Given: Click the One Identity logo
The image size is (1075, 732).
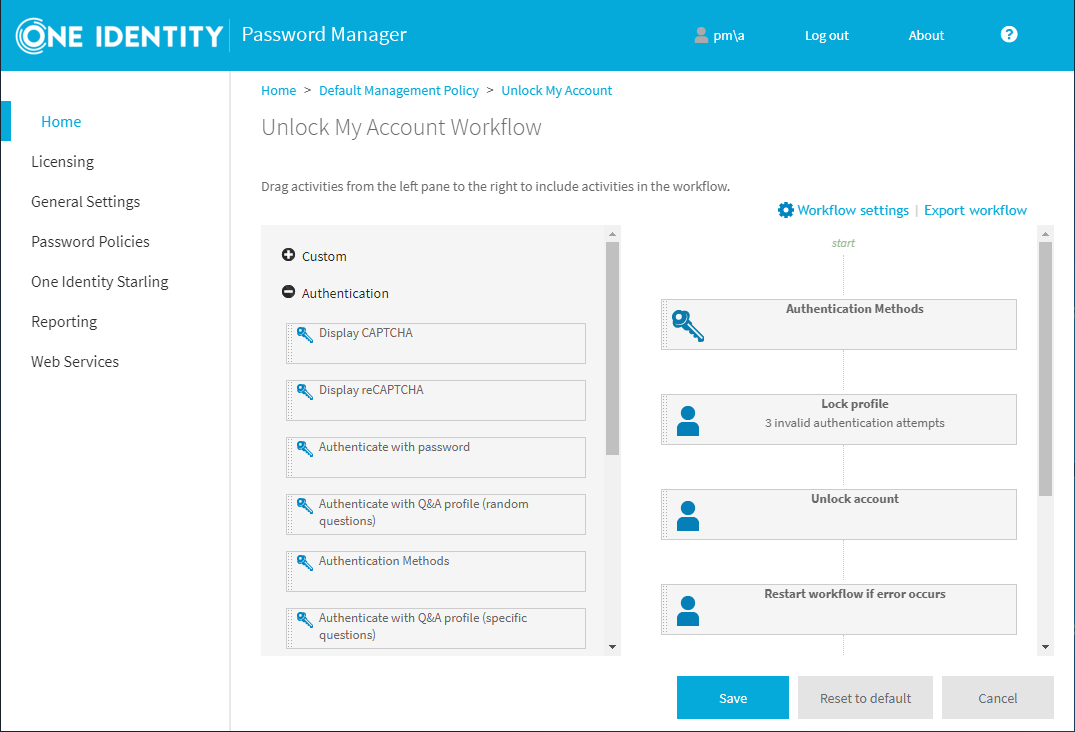Looking at the screenshot, I should tap(119, 36).
